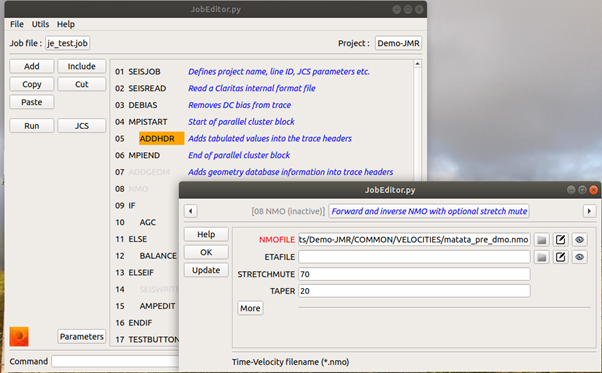The image size is (602, 373).
Task: Browse folder for NMOFILE
Action: pyautogui.click(x=541, y=240)
